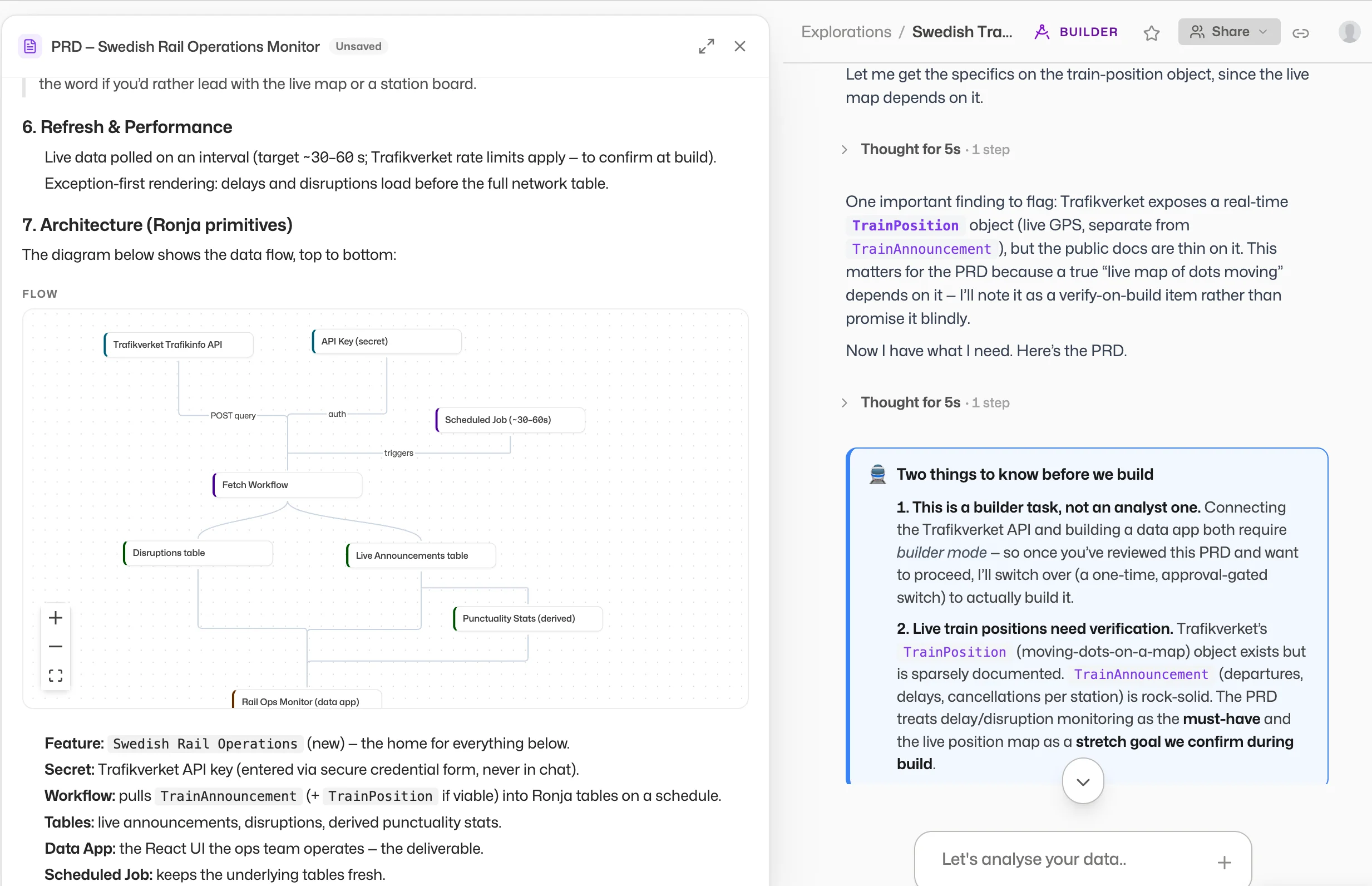Select the Live Announcements table node
This screenshot has height=886, width=1372.
[421, 556]
